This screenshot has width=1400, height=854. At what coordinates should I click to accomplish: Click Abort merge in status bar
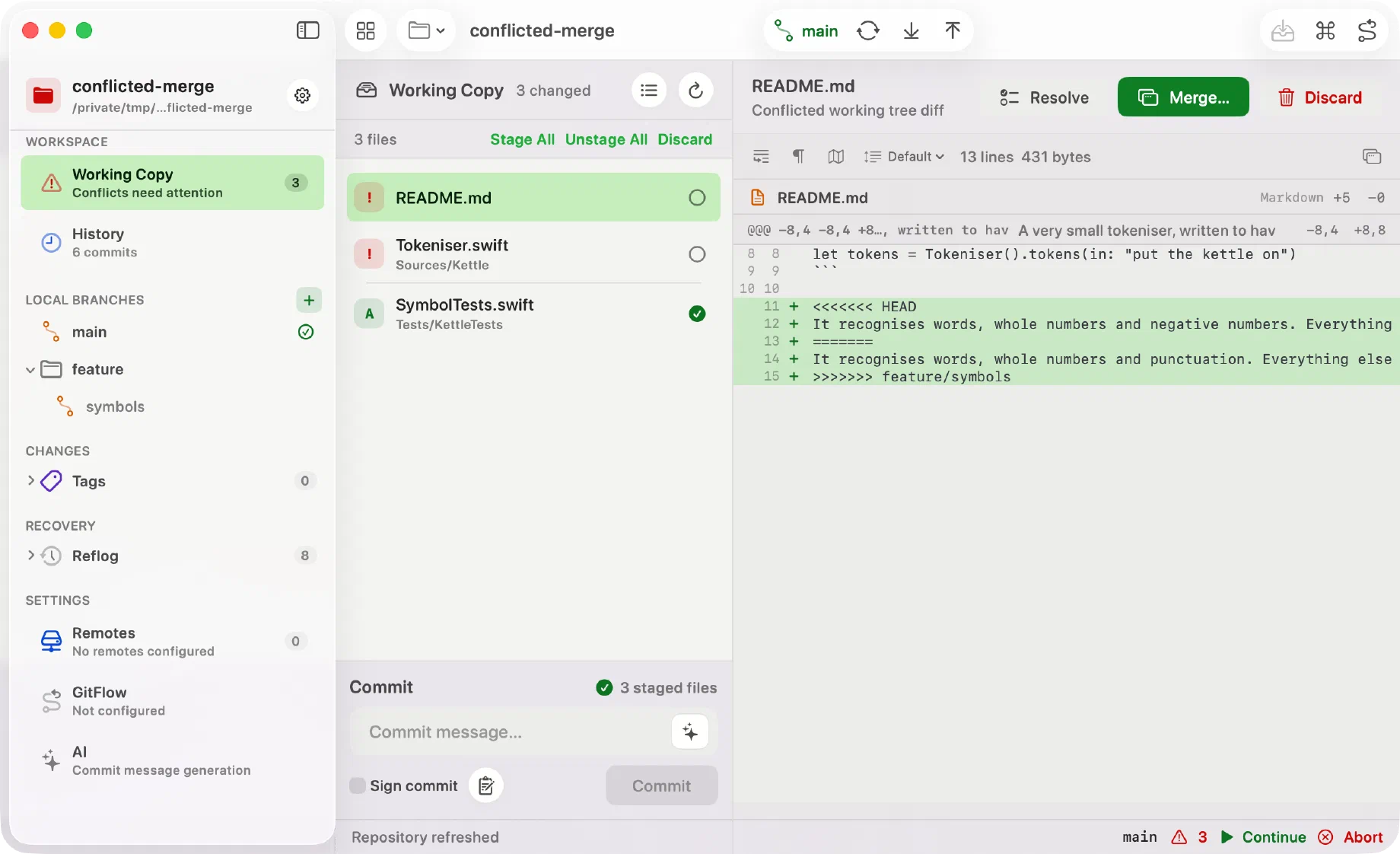1351,837
